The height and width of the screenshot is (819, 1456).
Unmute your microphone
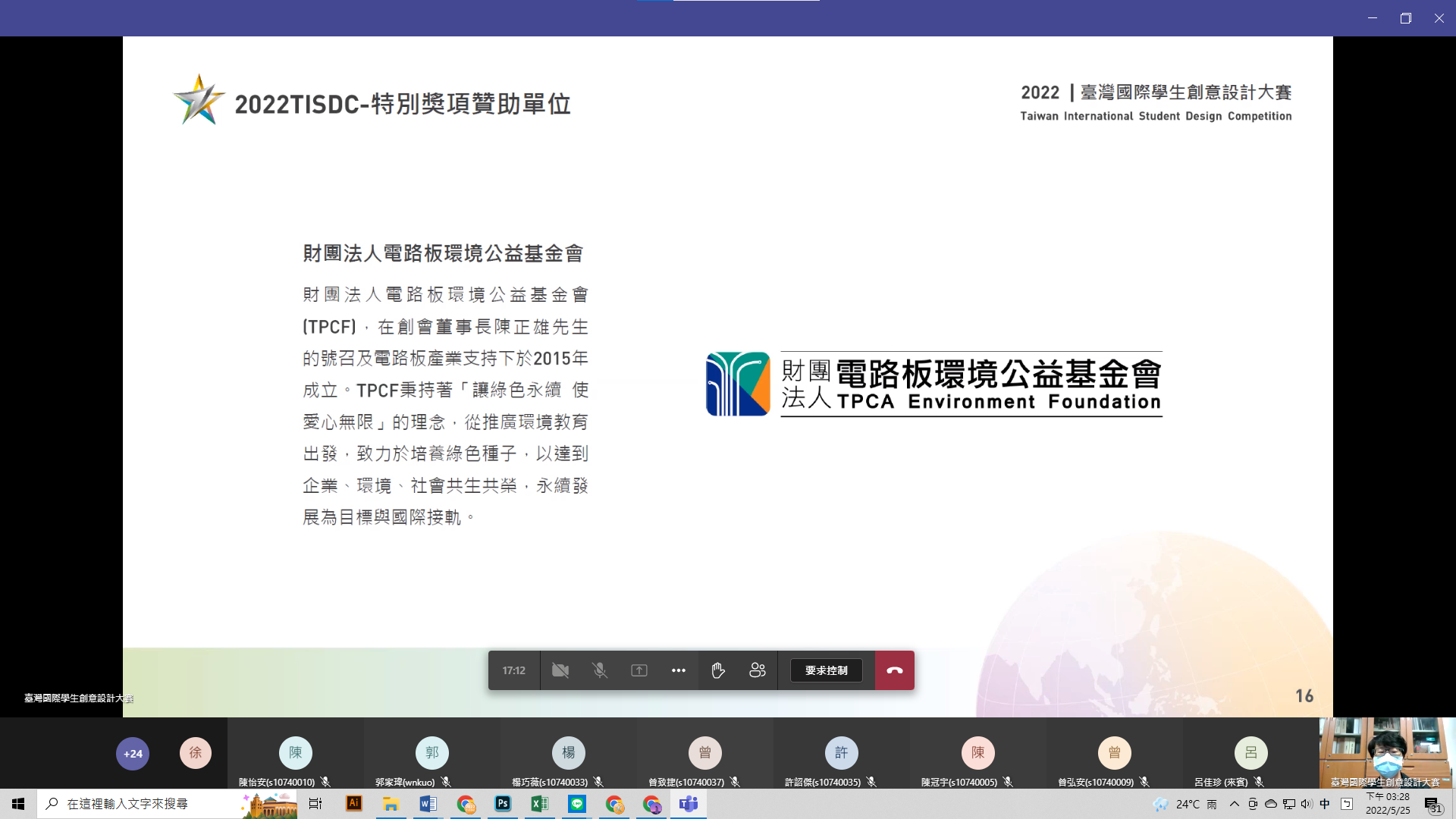point(600,670)
